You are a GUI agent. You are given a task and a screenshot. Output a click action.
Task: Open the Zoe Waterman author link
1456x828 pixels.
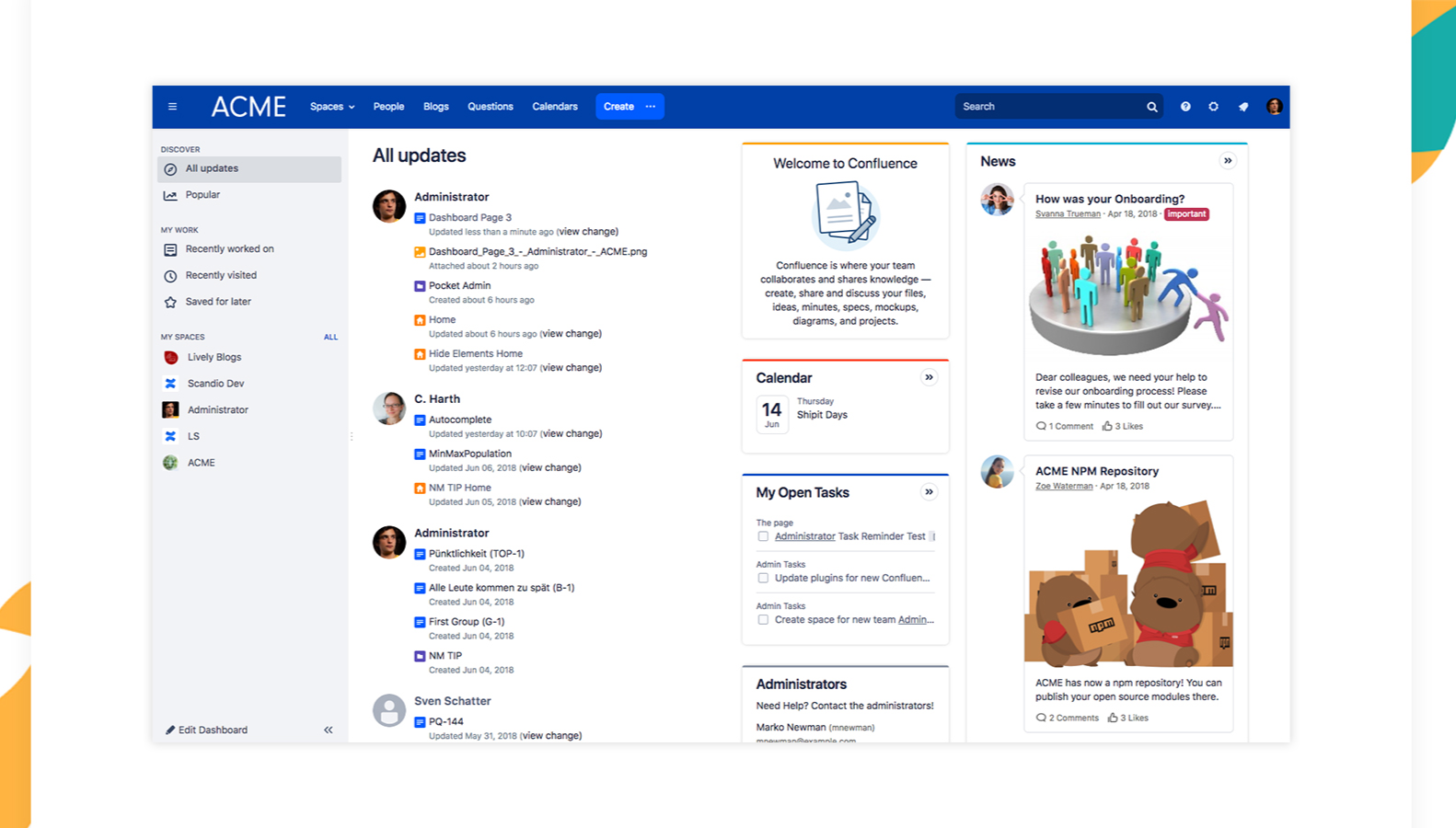(x=1064, y=487)
